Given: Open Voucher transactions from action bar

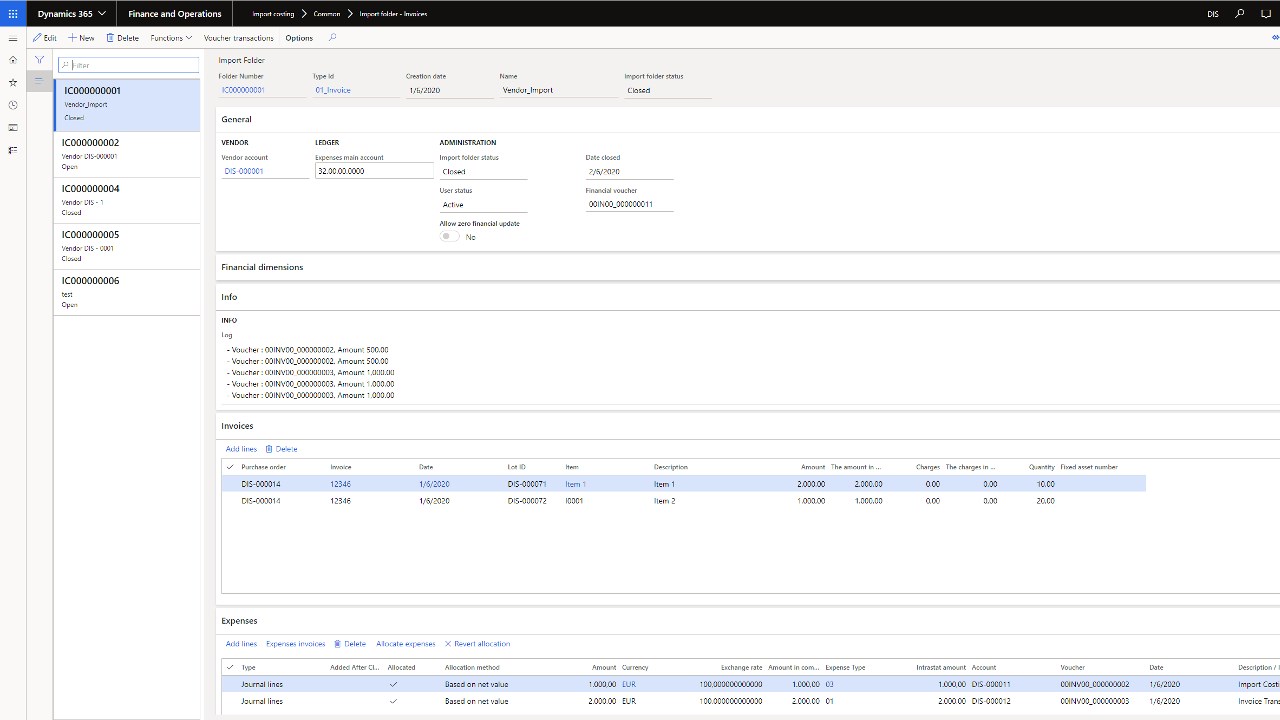Looking at the screenshot, I should point(238,38).
